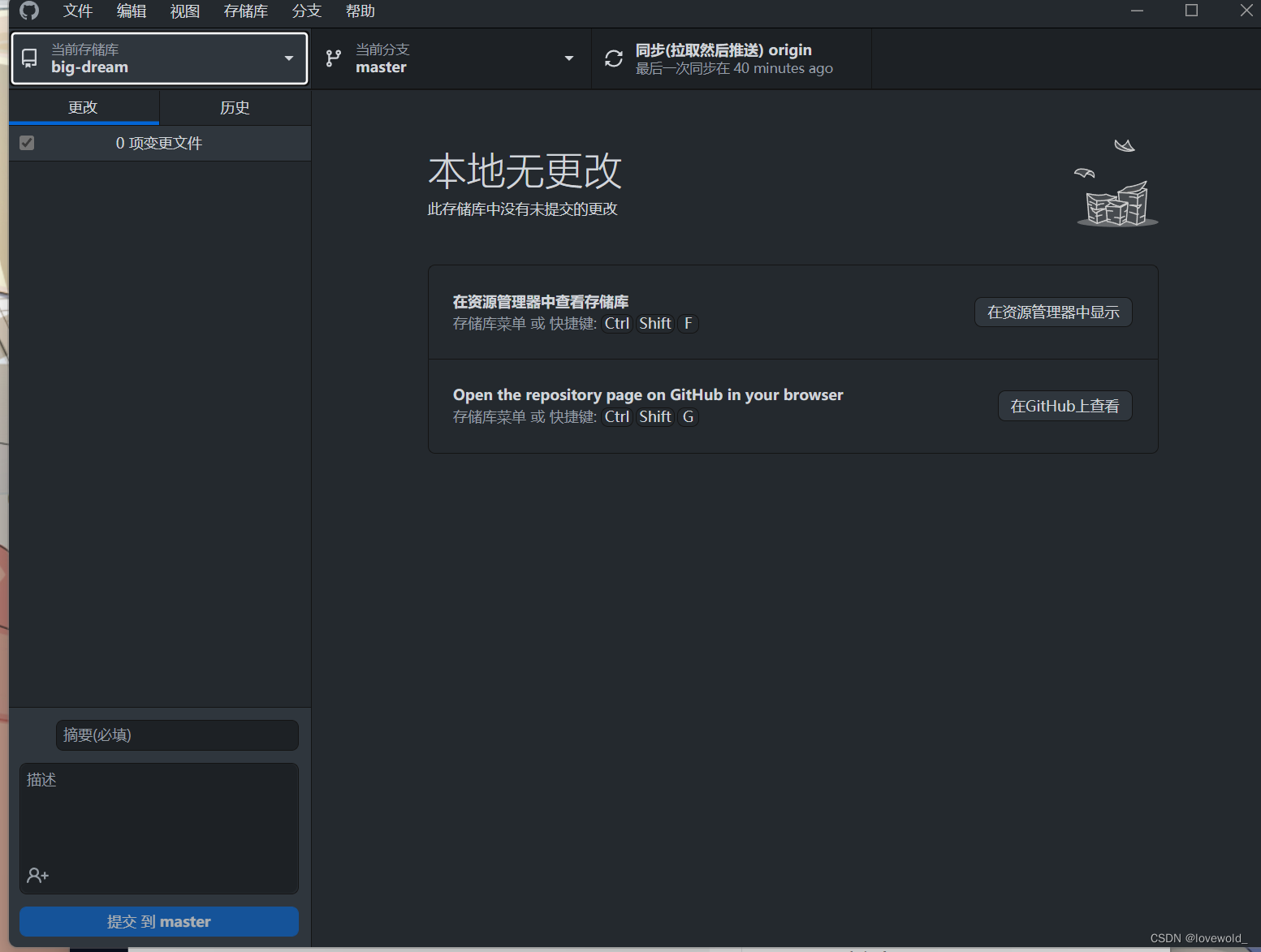Screen dimensions: 1261x952
Task: Click 提交 到 master commit button
Action: 159,922
